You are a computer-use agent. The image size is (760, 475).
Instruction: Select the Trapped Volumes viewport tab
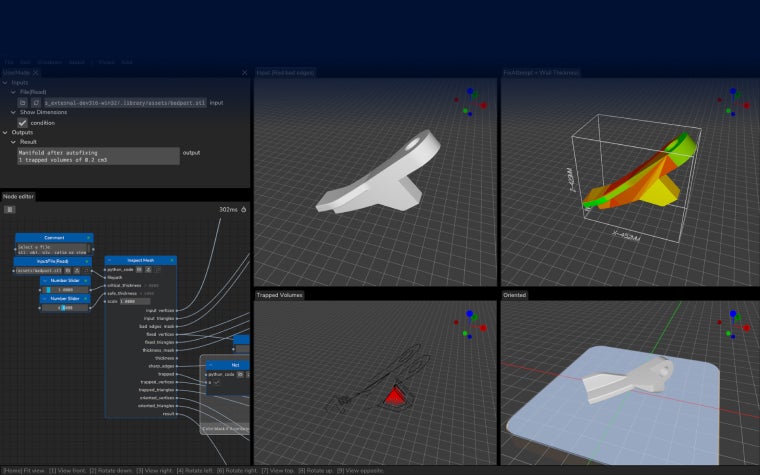[x=280, y=295]
